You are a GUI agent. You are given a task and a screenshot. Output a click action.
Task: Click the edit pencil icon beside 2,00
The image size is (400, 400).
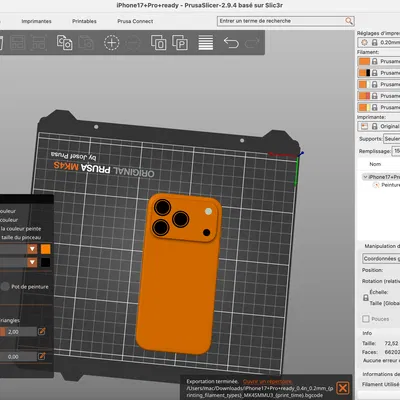(42, 331)
